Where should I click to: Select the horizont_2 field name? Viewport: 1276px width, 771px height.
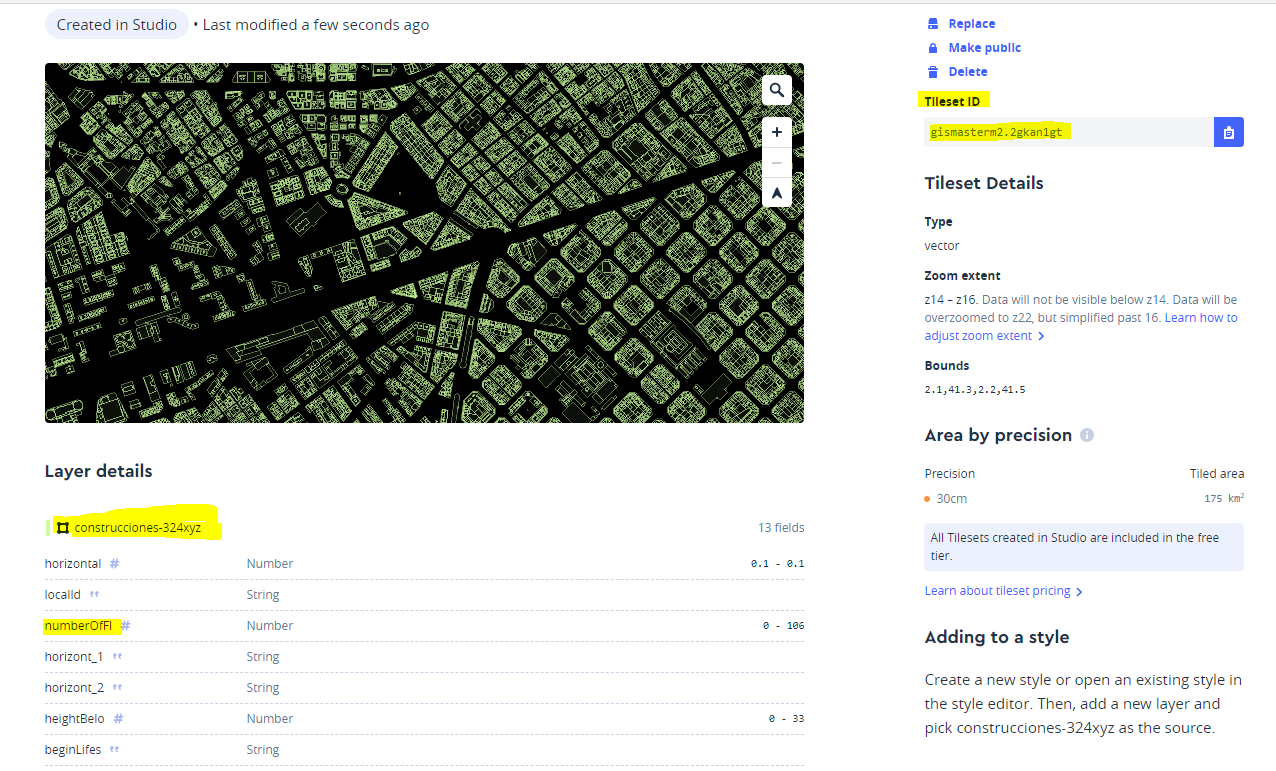click(x=74, y=687)
